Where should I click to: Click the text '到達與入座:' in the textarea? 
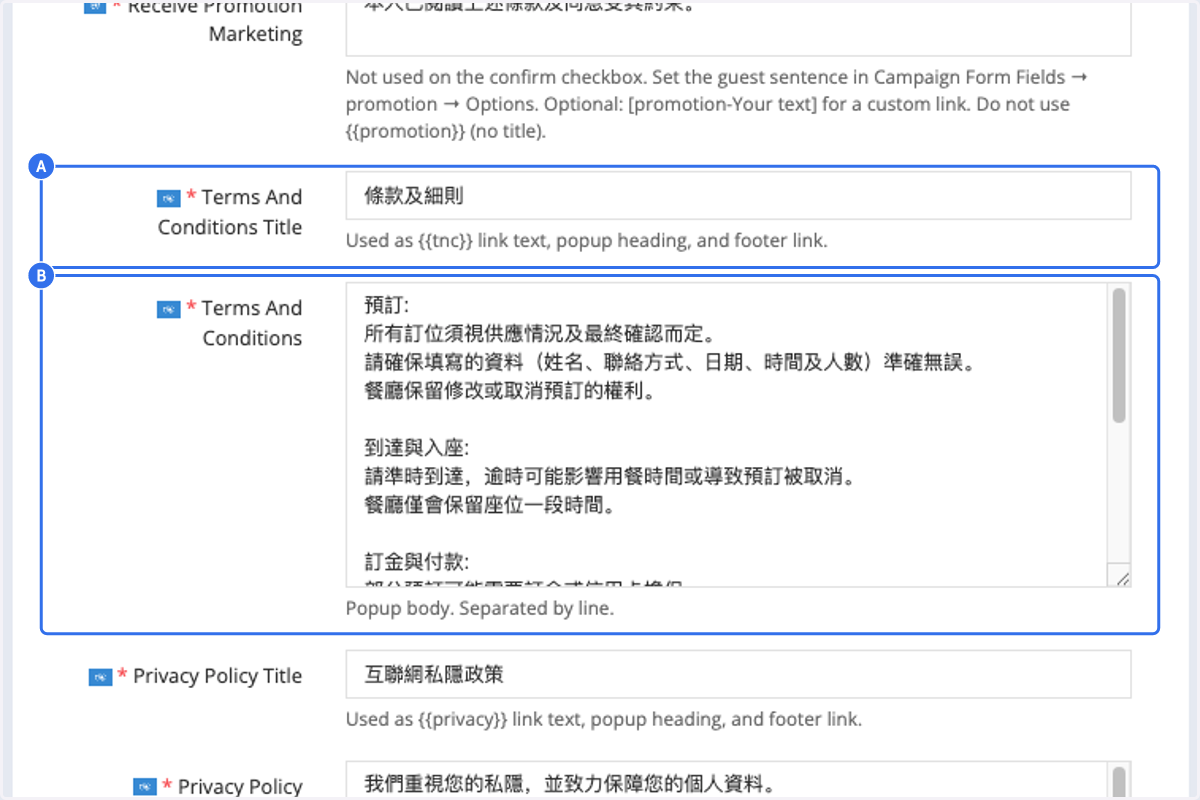pyautogui.click(x=417, y=448)
